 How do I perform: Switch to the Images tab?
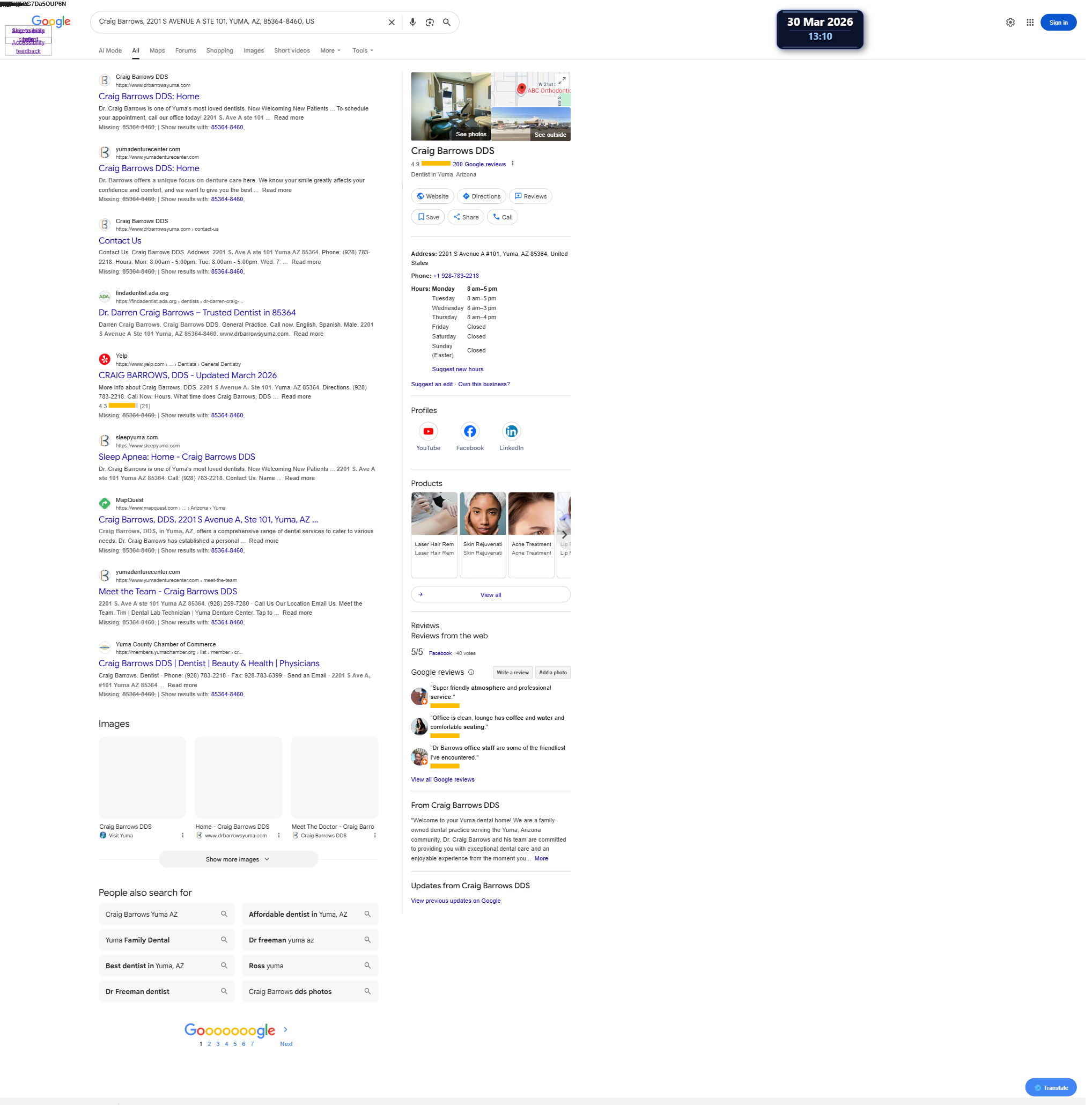[x=253, y=50]
